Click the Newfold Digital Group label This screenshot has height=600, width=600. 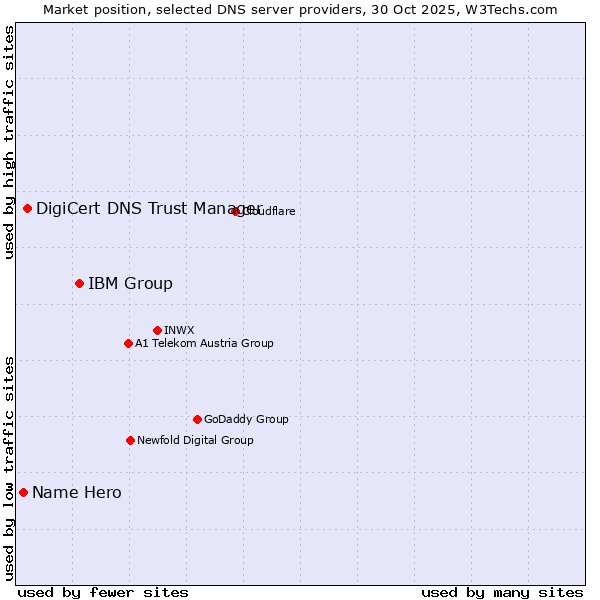[195, 440]
